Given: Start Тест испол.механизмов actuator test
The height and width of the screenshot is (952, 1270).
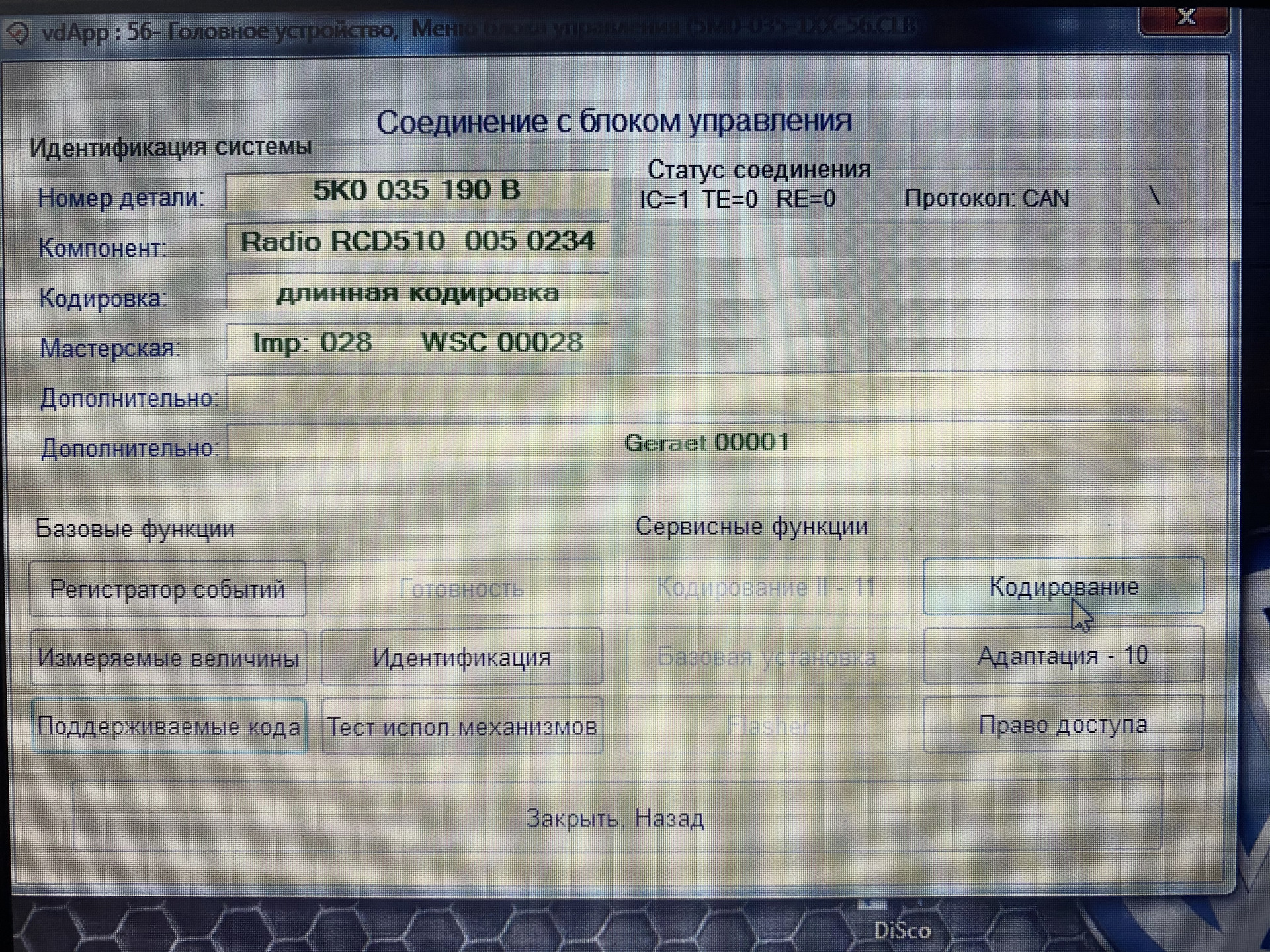Looking at the screenshot, I should [462, 727].
